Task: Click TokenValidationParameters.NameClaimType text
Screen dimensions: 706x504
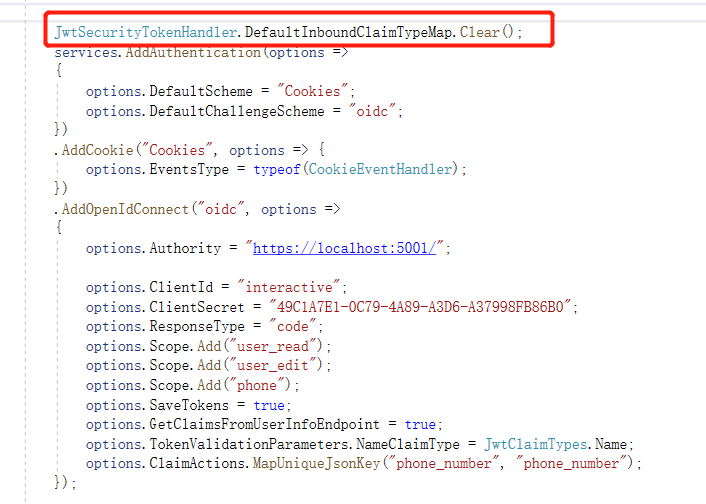Action: 304,444
